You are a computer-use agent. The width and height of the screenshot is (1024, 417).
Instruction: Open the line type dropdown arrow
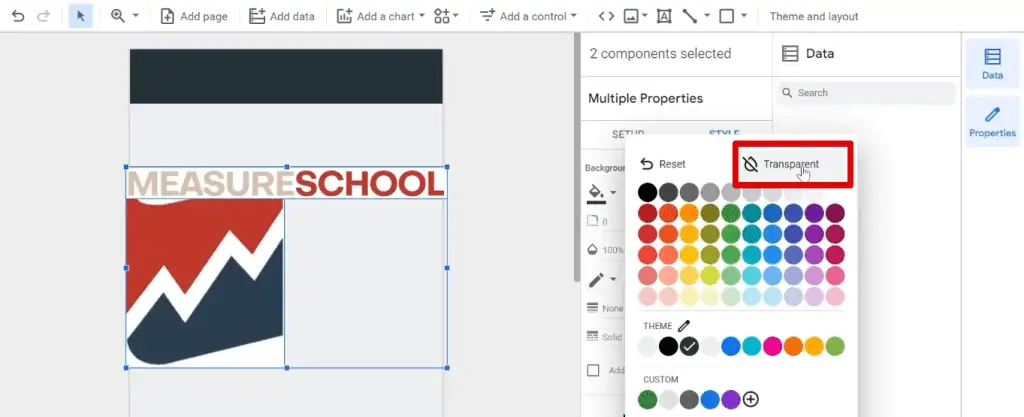(707, 16)
